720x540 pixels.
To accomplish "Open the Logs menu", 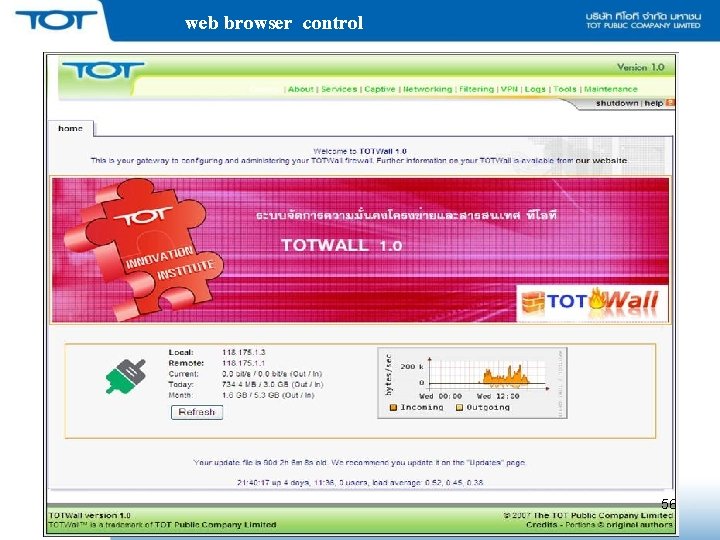I will (535, 89).
